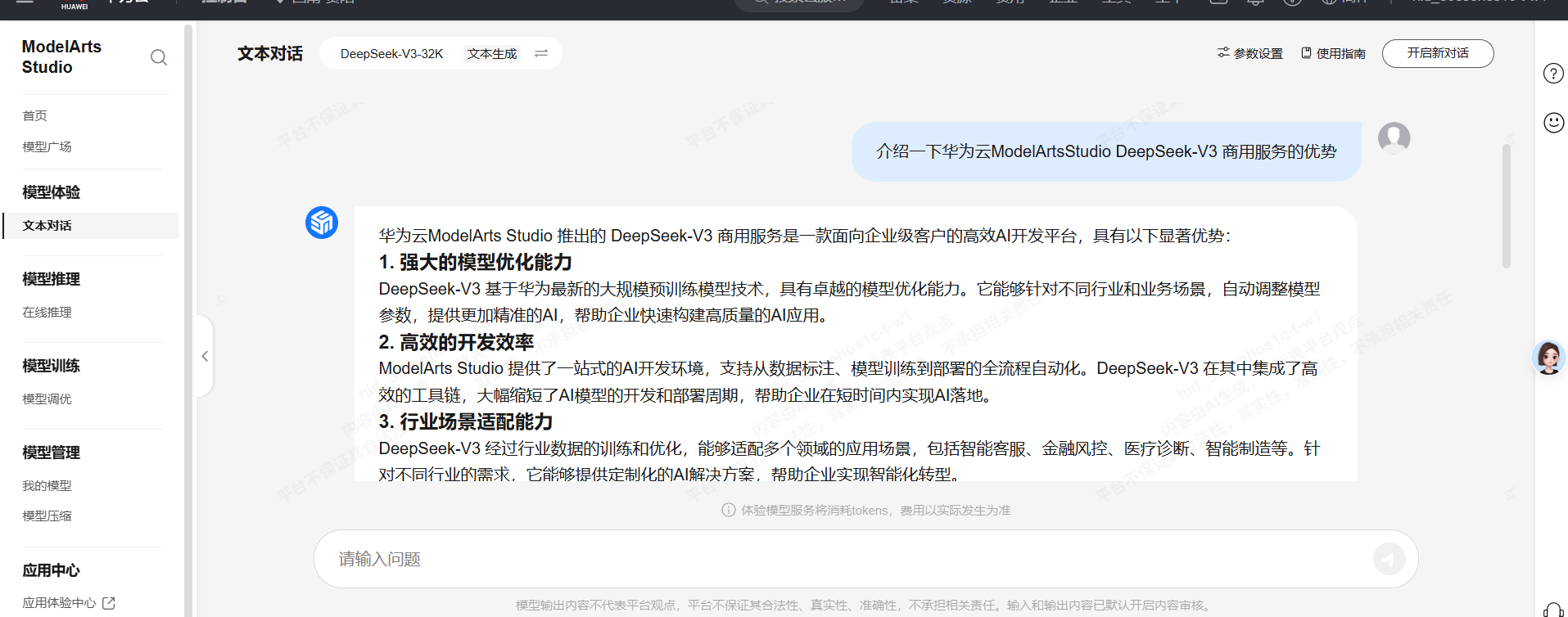Click the heading 1. 强大的模型优化能力
The height and width of the screenshot is (617, 1568).
(x=475, y=263)
